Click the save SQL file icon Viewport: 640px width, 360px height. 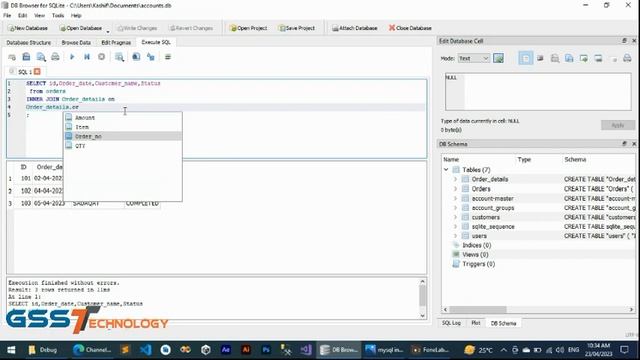[x=41, y=57]
